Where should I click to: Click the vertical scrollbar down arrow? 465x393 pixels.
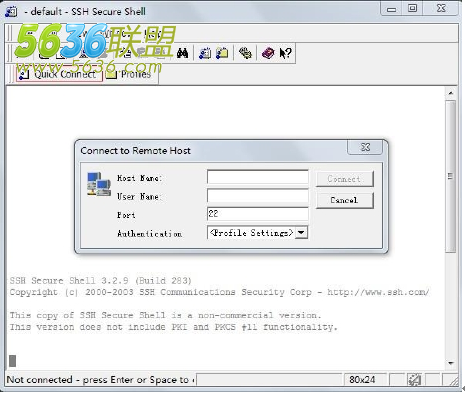pyautogui.click(x=451, y=363)
